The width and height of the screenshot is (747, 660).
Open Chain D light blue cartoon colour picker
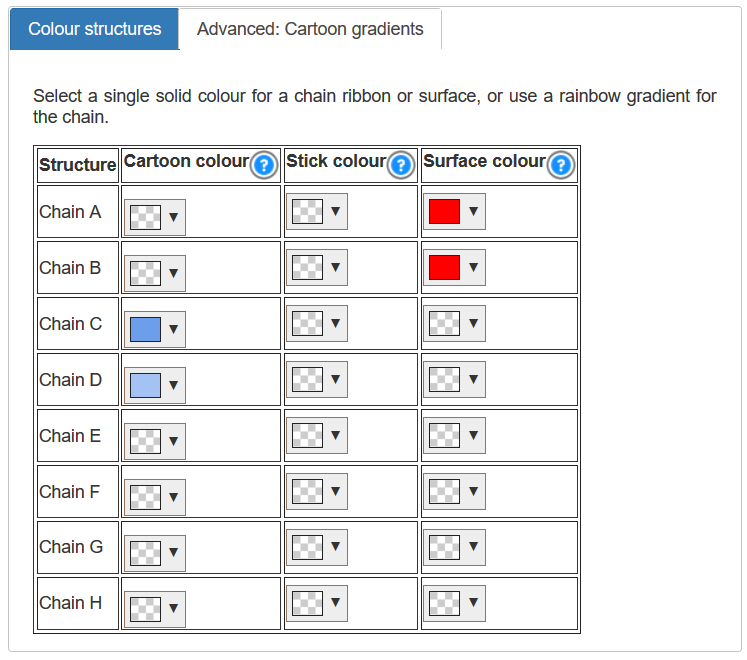point(156,385)
